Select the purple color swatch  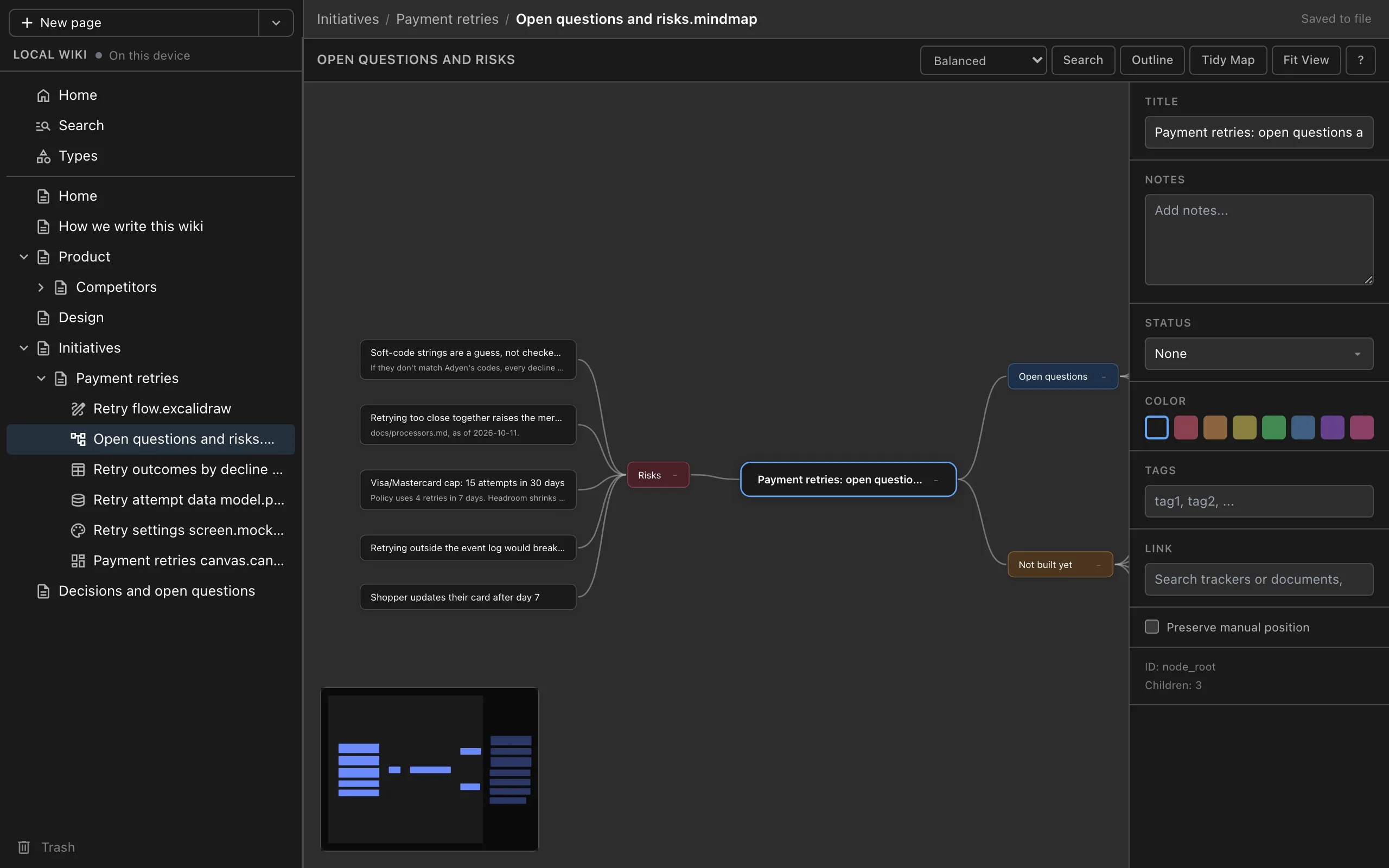click(1332, 427)
